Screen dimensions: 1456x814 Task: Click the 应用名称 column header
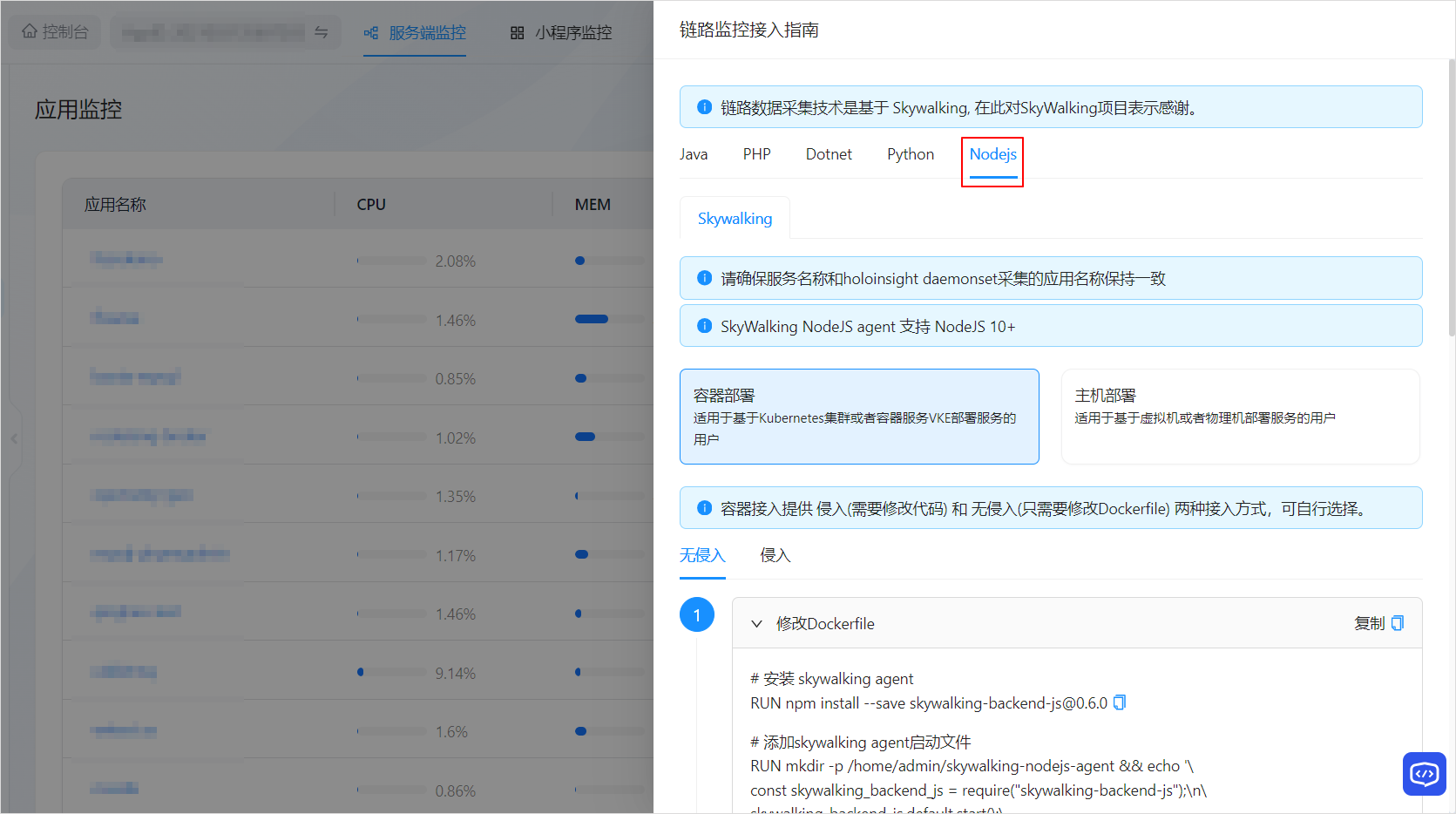[x=115, y=205]
